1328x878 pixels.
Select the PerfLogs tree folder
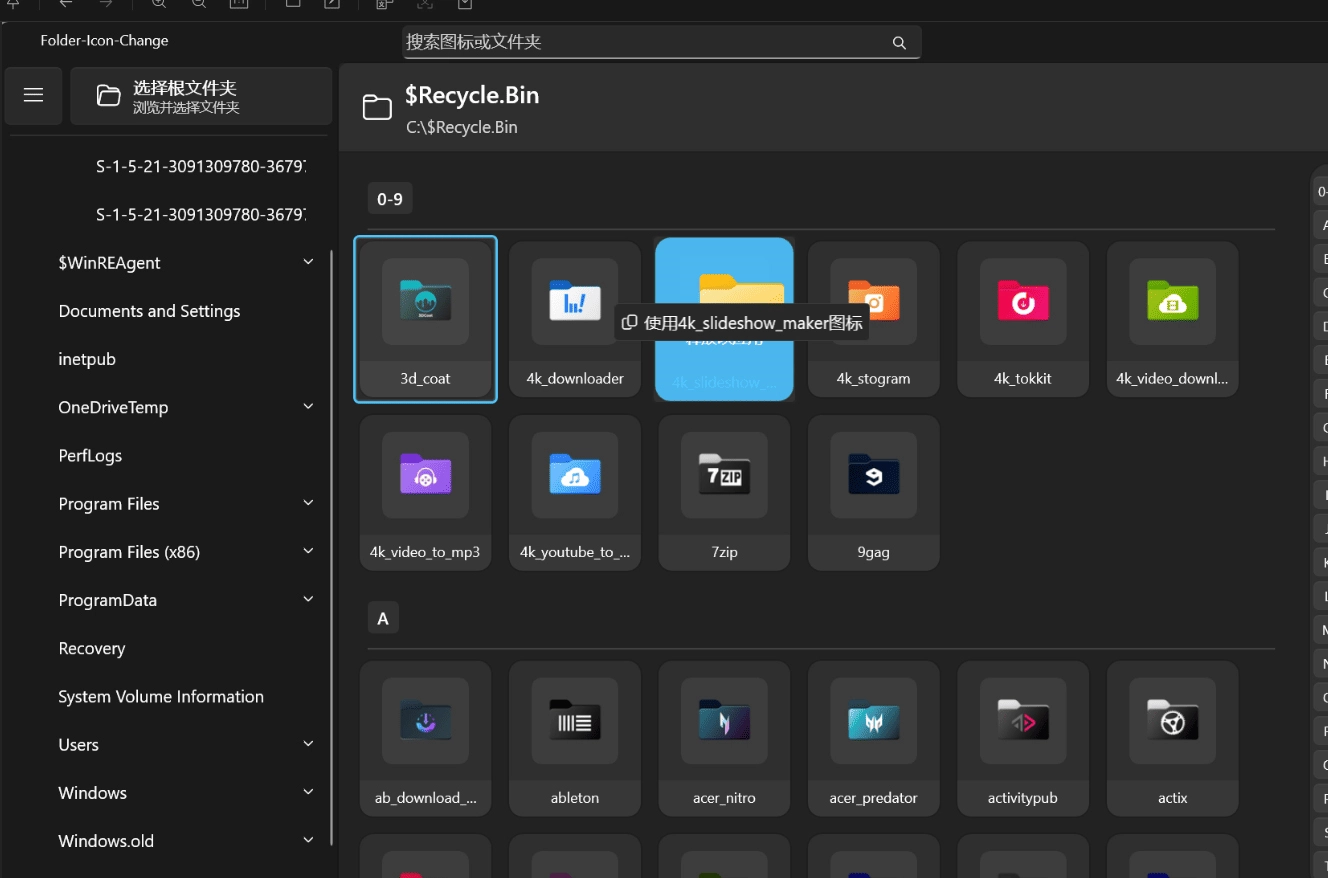(x=90, y=456)
